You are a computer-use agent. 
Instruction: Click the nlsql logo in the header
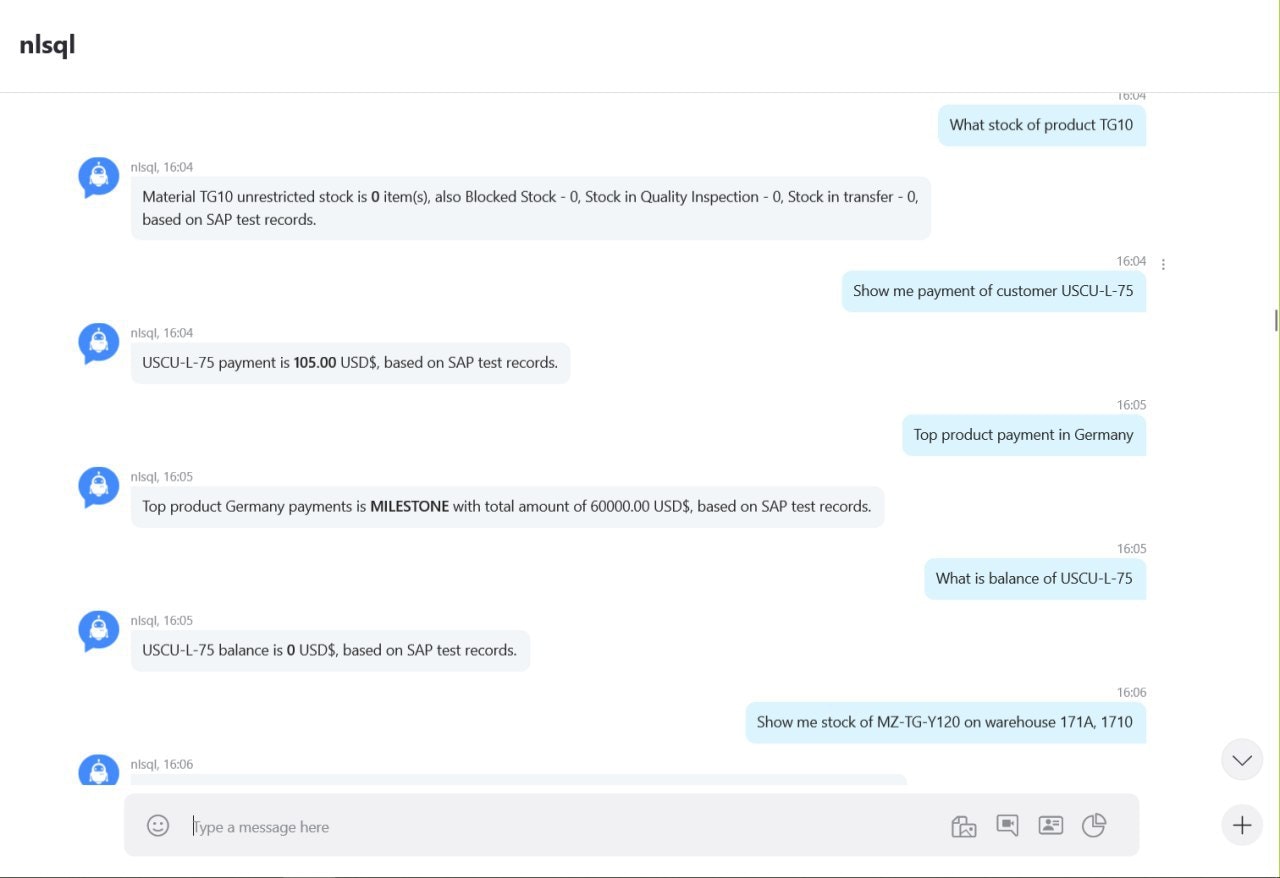click(x=46, y=46)
